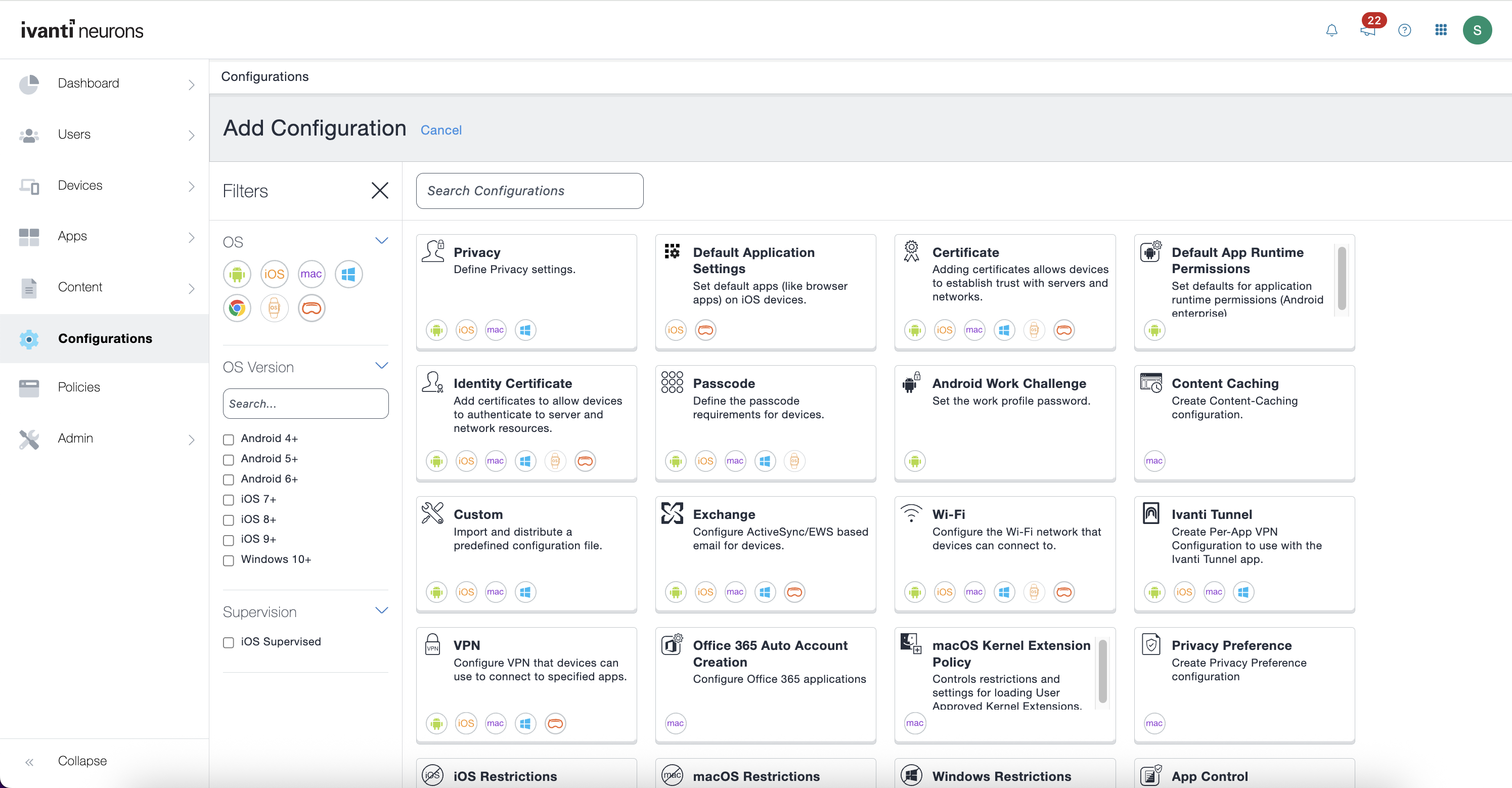Image resolution: width=1512 pixels, height=788 pixels.
Task: Check the Android 6+ checkbox
Action: [229, 479]
